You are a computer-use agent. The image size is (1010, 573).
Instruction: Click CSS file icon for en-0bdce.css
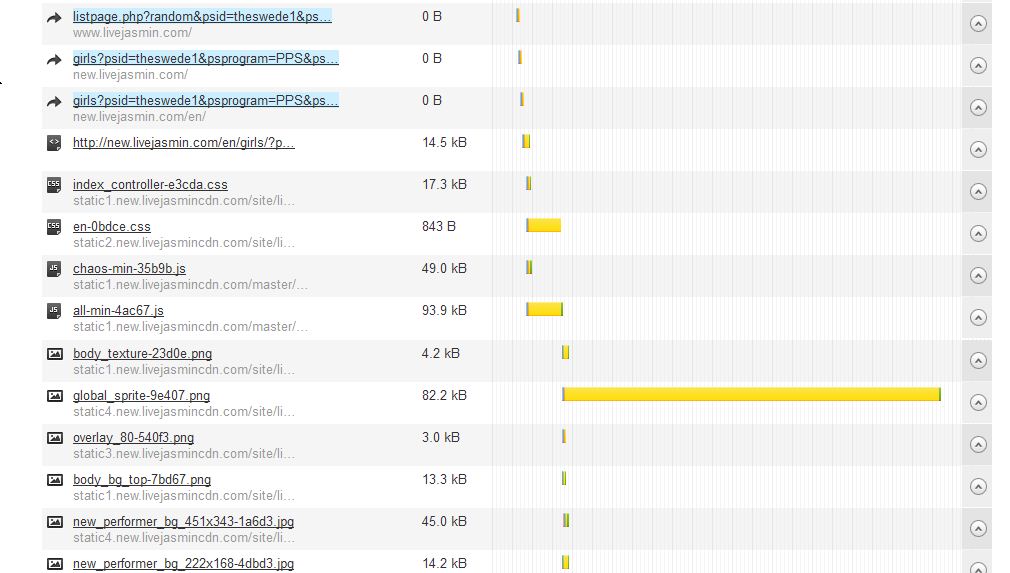coord(54,227)
